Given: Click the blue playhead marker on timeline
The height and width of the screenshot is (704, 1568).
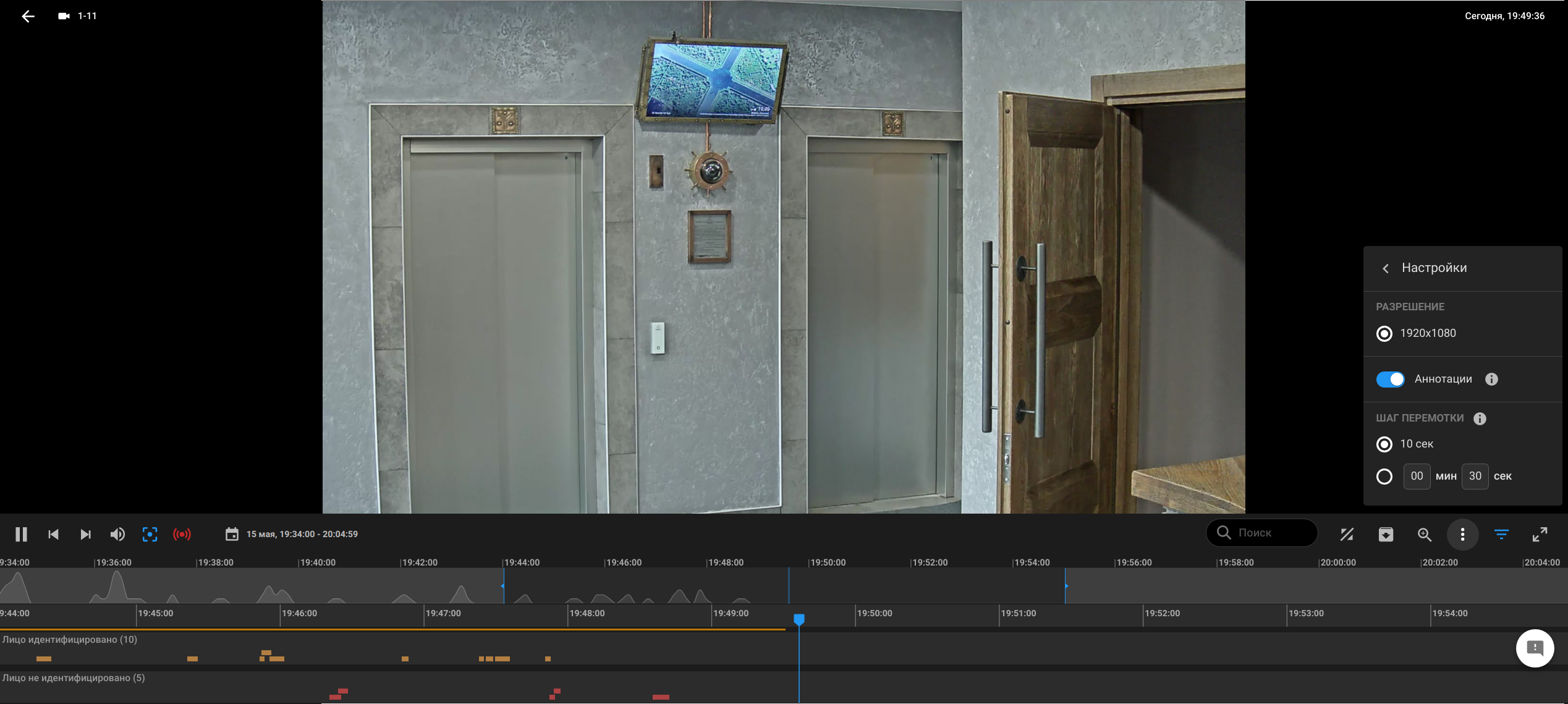Looking at the screenshot, I should [799, 619].
